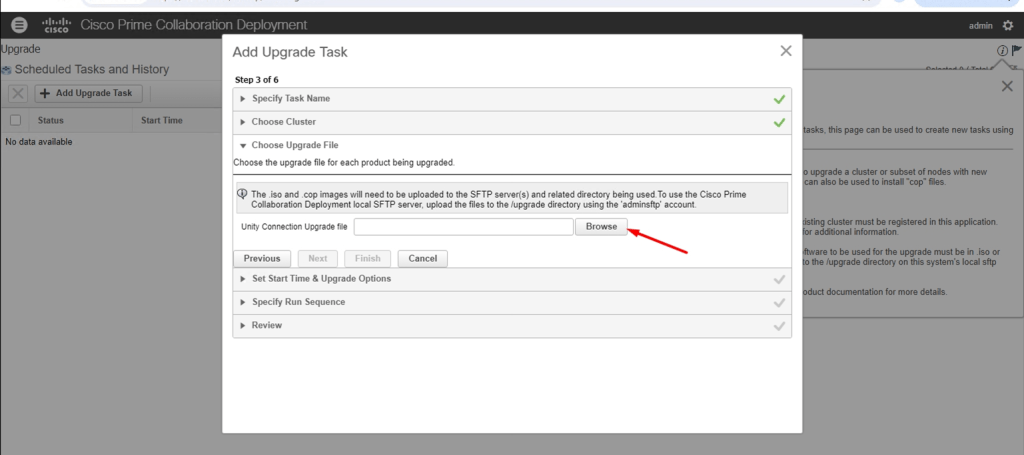This screenshot has height=455, width=1024.
Task: Click the information (i) icon
Action: pyautogui.click(x=1001, y=50)
